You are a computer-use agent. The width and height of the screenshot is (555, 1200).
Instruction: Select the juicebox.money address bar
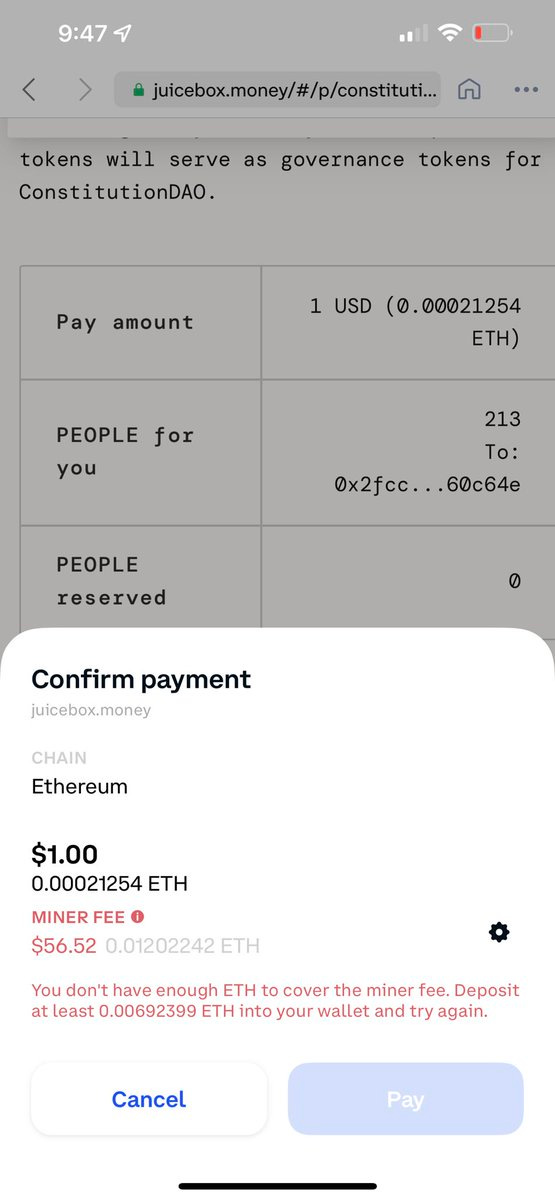coord(278,90)
